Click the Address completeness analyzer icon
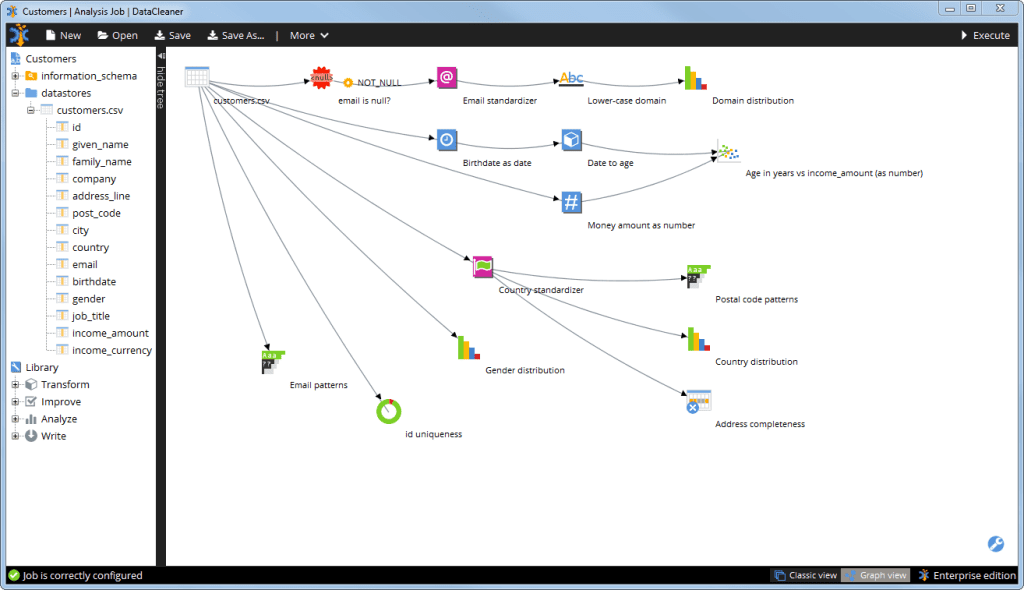The height and width of the screenshot is (590, 1024). pyautogui.click(x=698, y=401)
